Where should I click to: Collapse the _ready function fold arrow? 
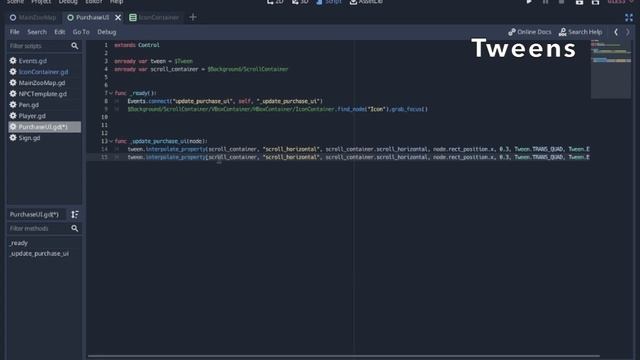coord(111,93)
